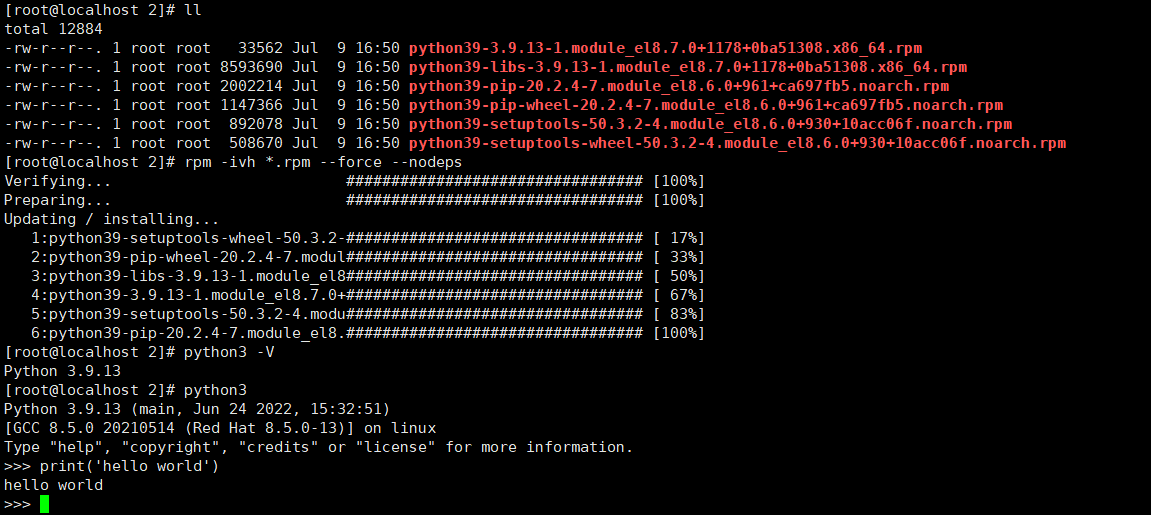
Task: Click the 'total 12884' line
Action: (x=54, y=29)
